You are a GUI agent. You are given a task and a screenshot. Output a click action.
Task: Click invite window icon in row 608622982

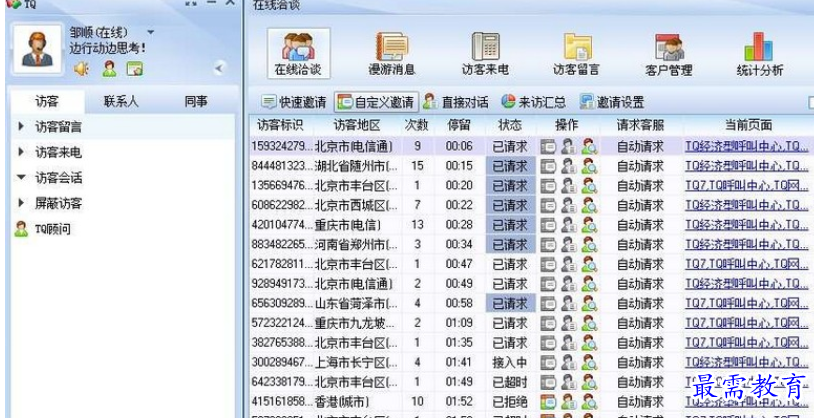(548, 206)
